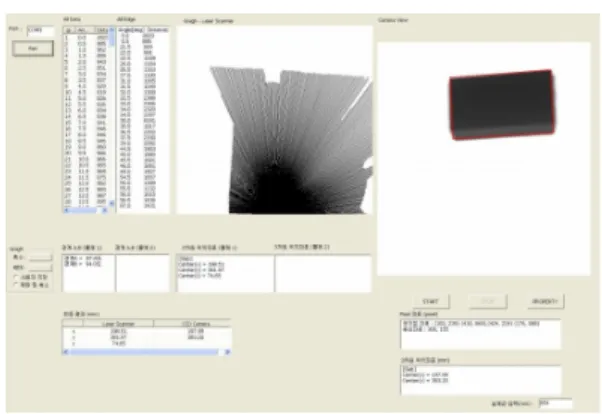Click the large button under the Port field

[33, 48]
